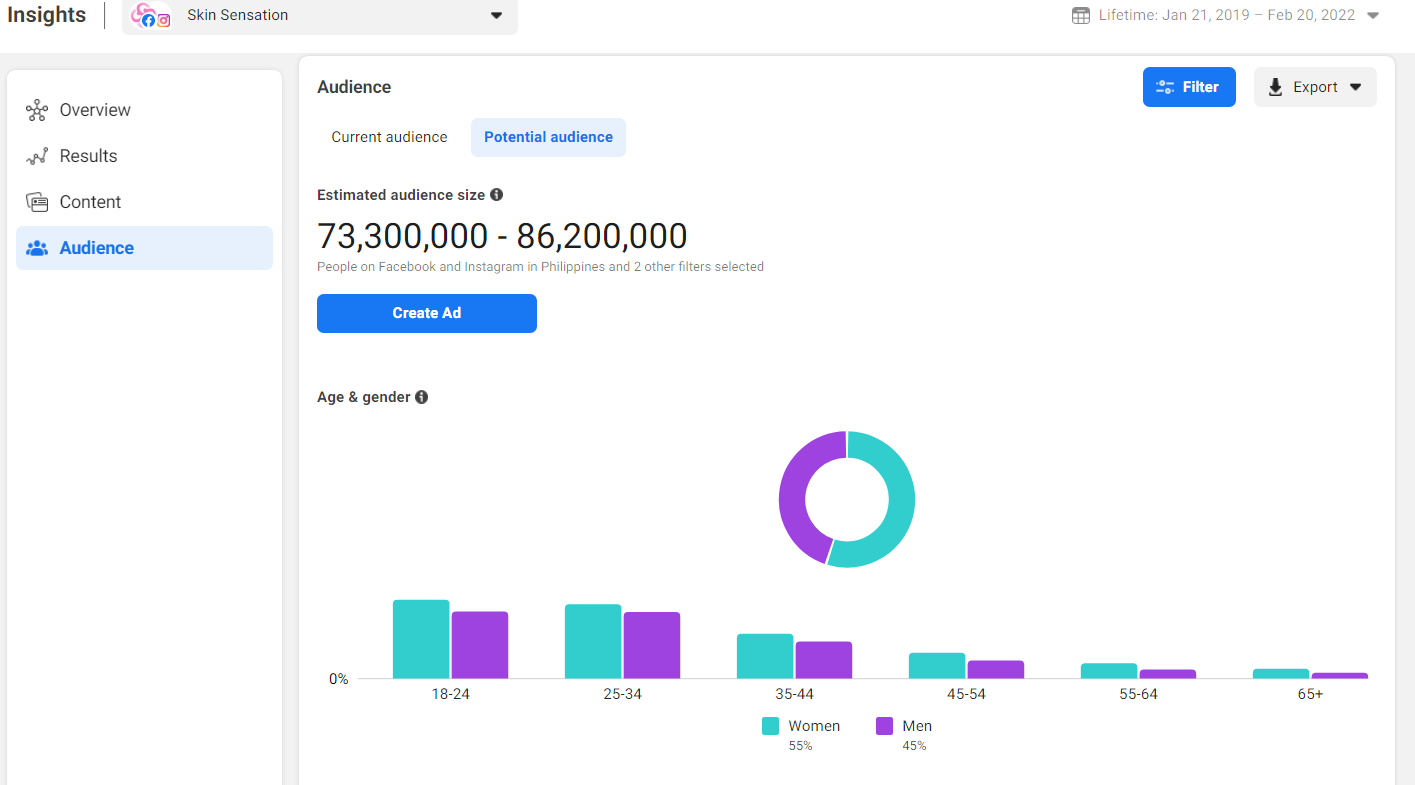Click the 35-44 age group label
Screen dimensions: 1415x785
coord(795,694)
